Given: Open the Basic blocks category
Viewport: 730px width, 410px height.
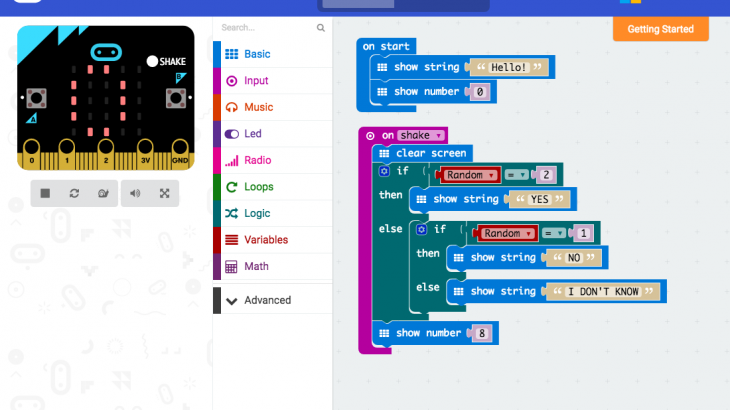Looking at the screenshot, I should pyautogui.click(x=273, y=54).
